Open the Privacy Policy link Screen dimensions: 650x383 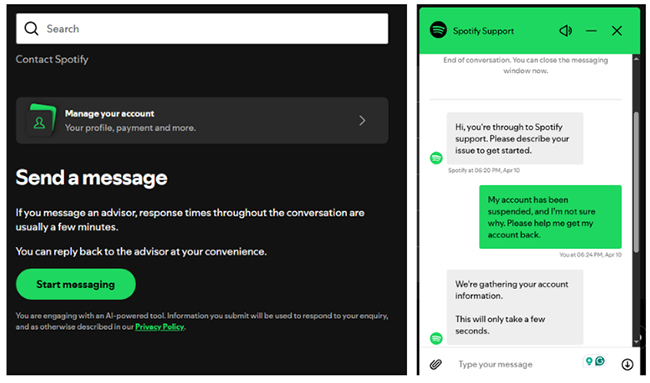coord(160,327)
